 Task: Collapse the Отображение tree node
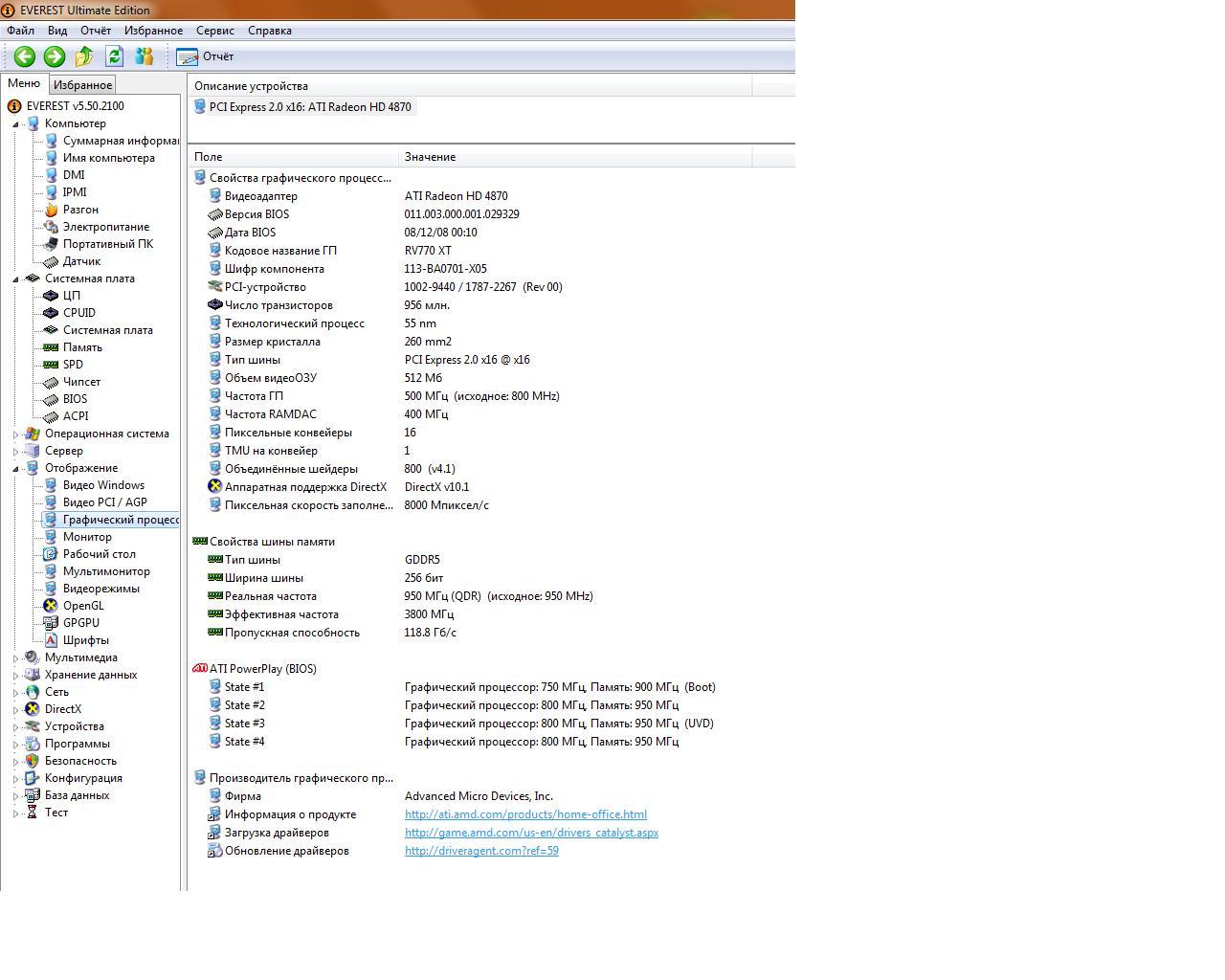(x=15, y=469)
